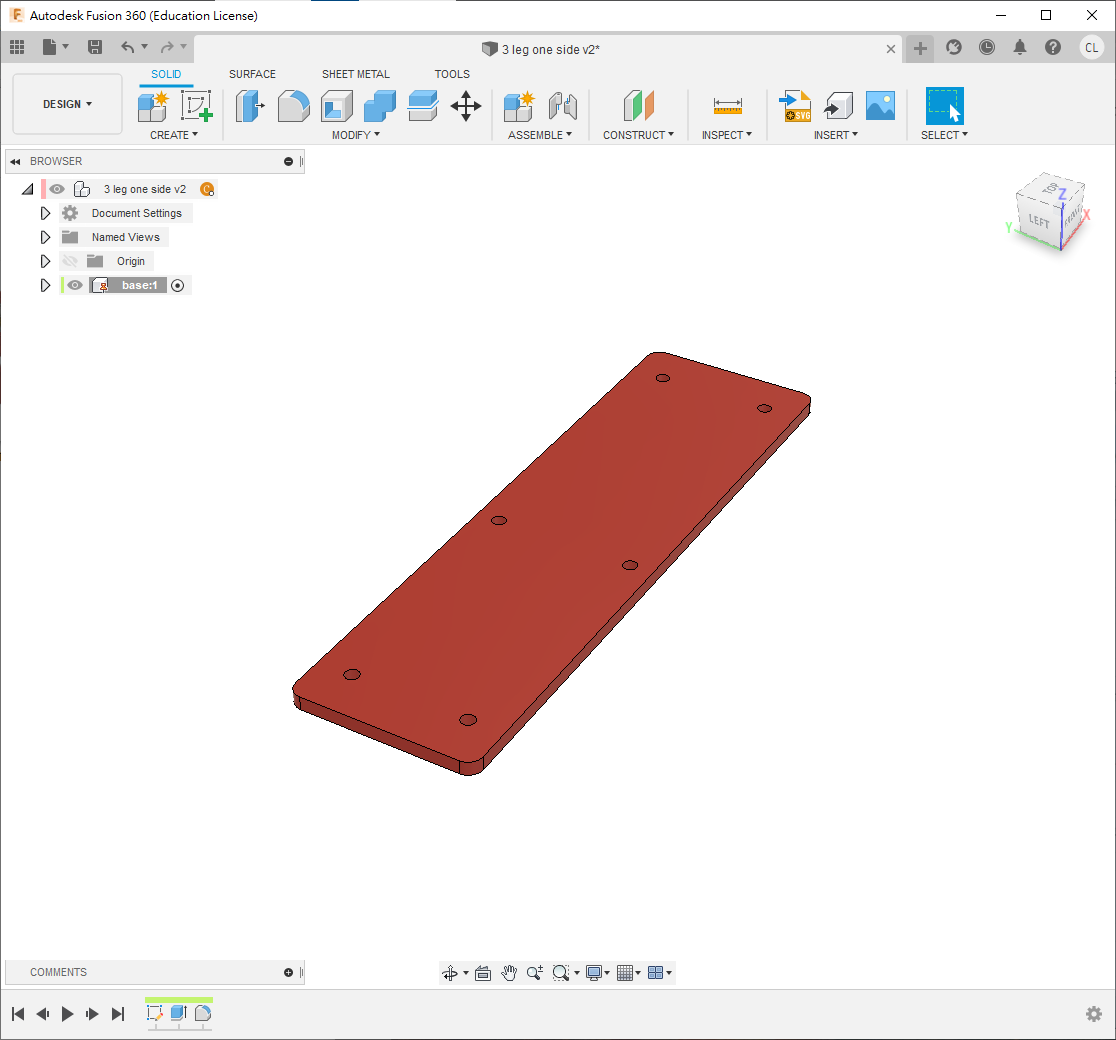Click the Insert SVG icon

click(795, 105)
